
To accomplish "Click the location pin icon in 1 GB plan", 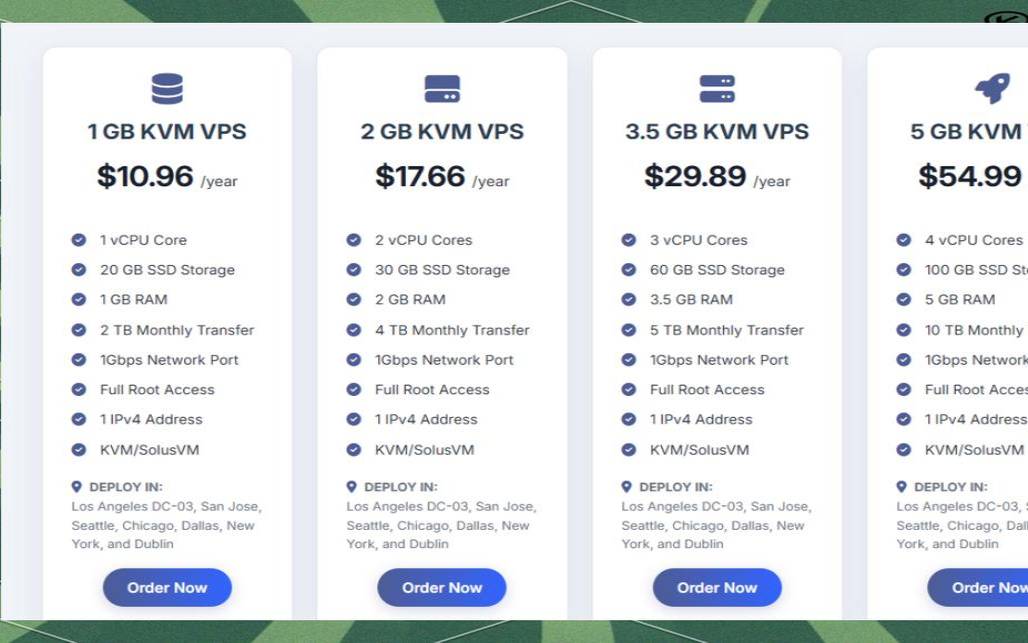I will tap(77, 486).
